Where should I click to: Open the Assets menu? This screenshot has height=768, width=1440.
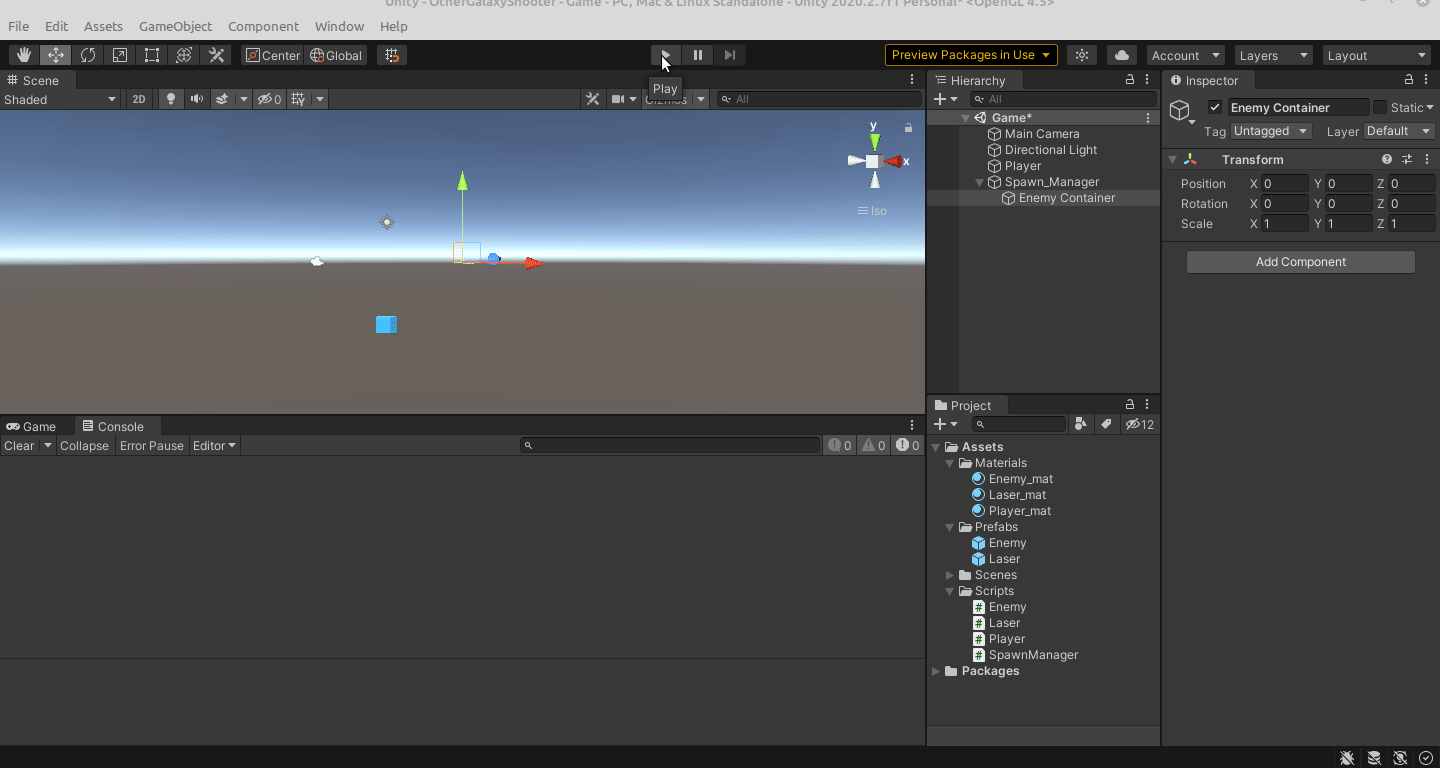point(103,26)
